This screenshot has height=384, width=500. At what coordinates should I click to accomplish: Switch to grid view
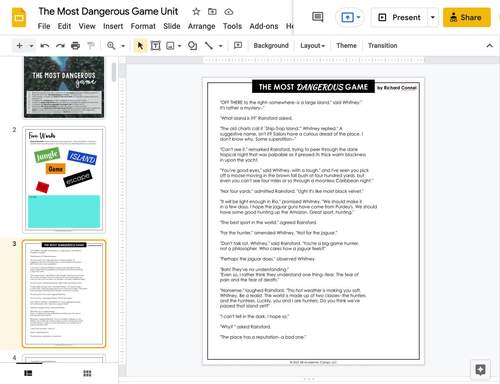(x=87, y=373)
